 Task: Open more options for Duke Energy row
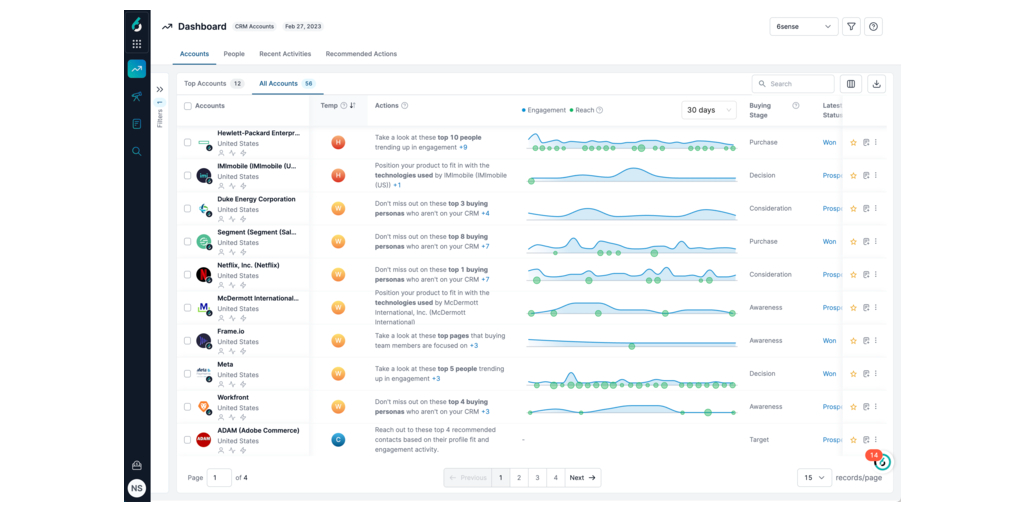coord(876,208)
